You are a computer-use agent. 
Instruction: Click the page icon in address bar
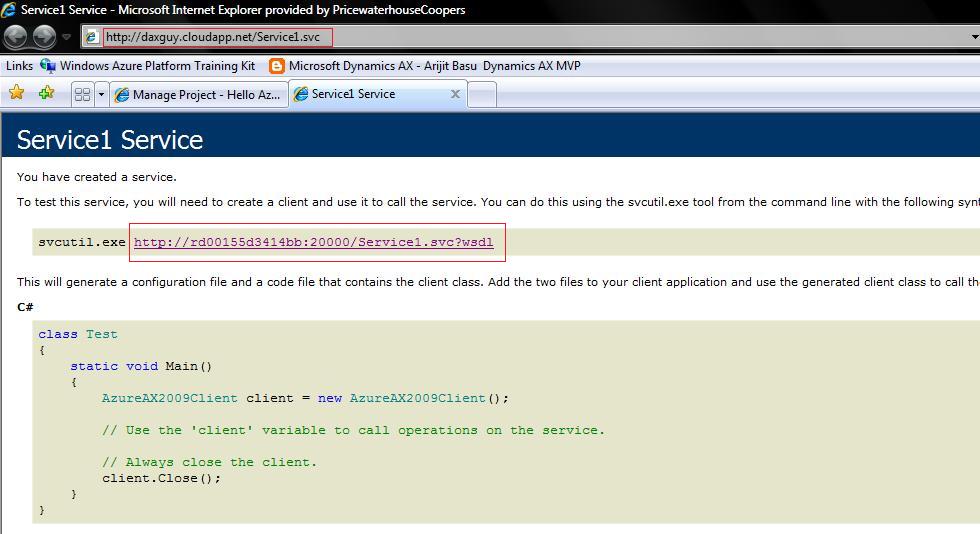pyautogui.click(x=91, y=37)
